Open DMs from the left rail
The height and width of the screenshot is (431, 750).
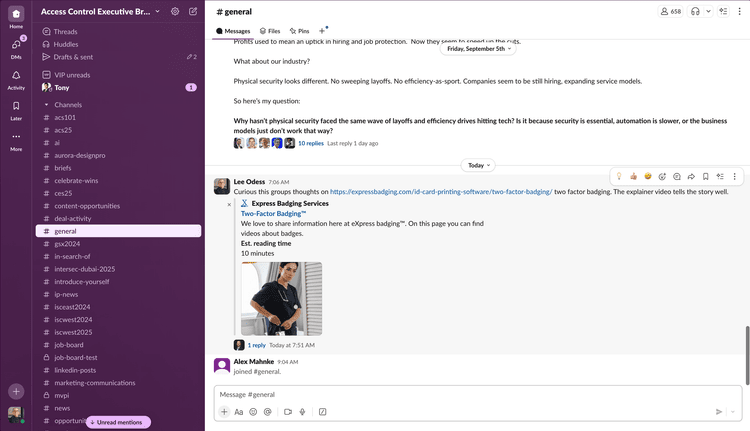(x=16, y=48)
